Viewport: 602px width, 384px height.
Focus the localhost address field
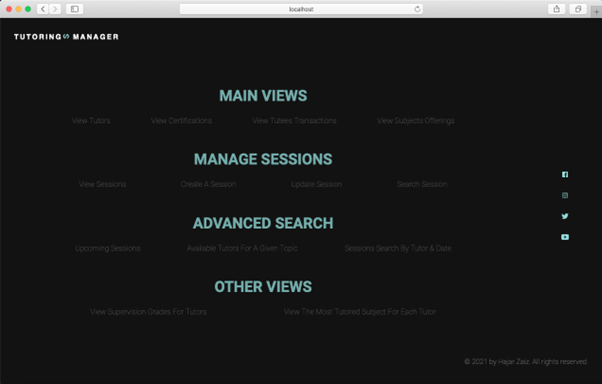tap(301, 9)
